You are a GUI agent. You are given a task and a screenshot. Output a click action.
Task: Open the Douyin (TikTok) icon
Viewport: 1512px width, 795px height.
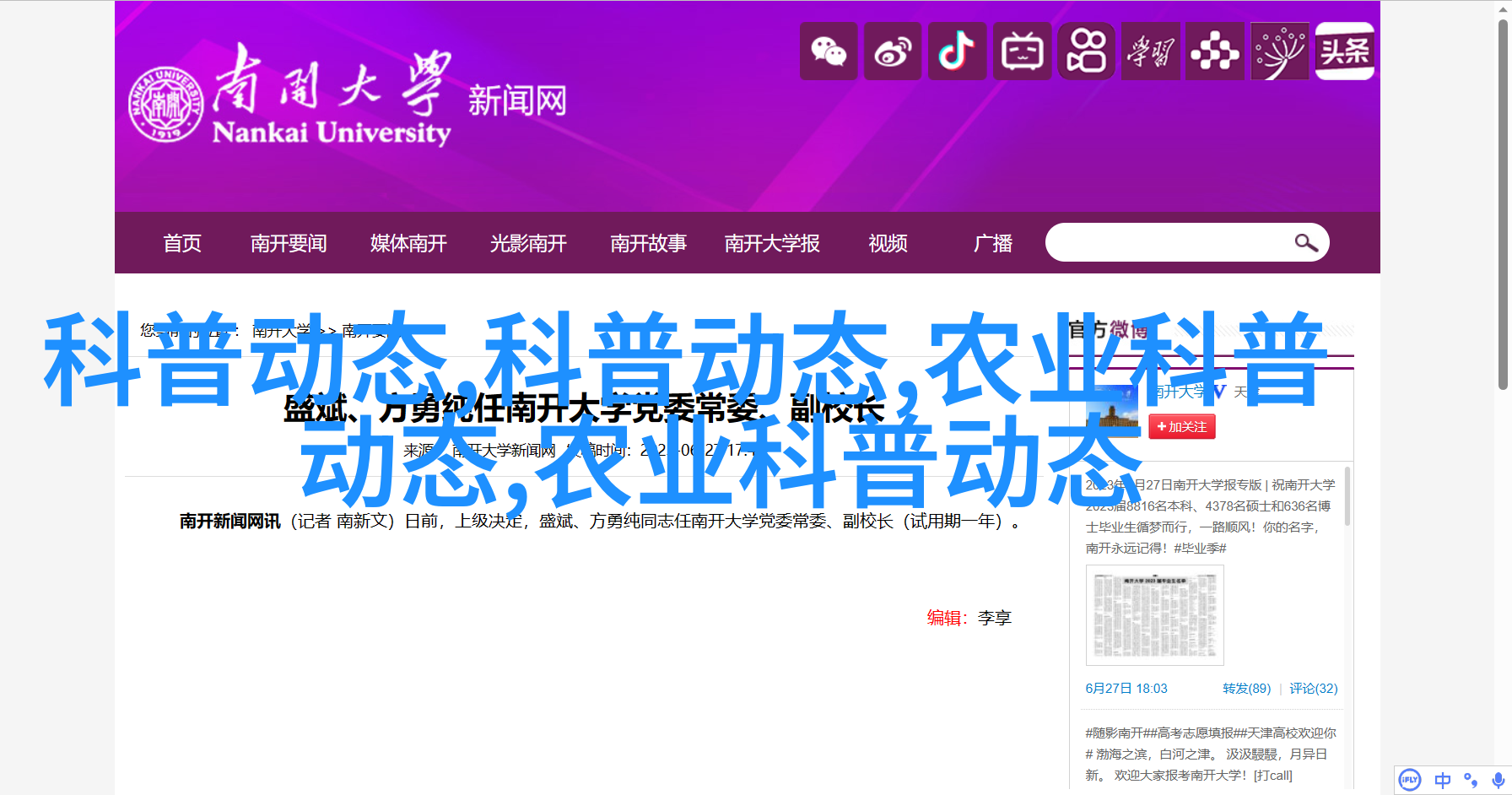coord(957,51)
